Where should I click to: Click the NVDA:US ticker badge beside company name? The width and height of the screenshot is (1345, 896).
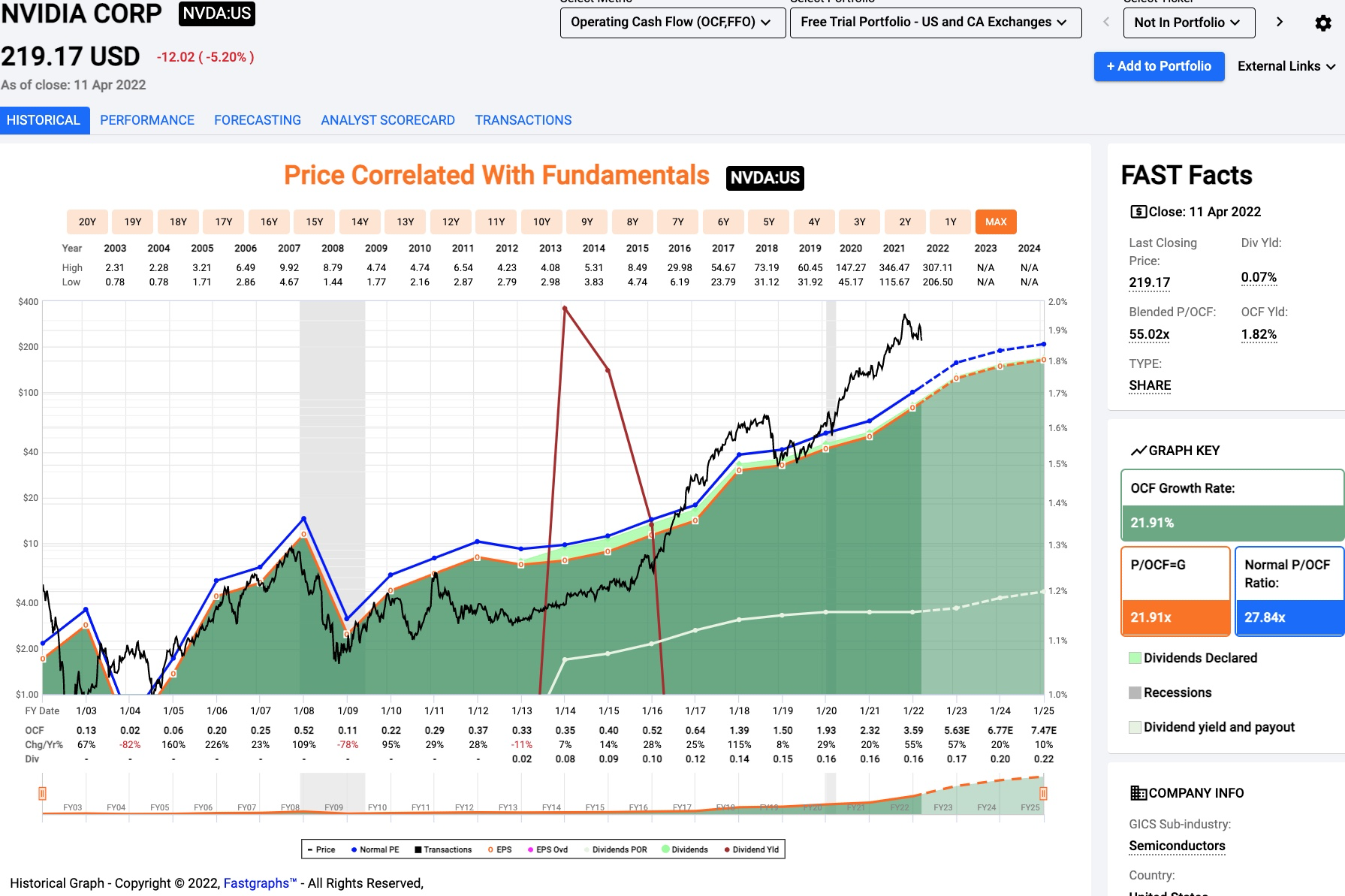(x=217, y=14)
